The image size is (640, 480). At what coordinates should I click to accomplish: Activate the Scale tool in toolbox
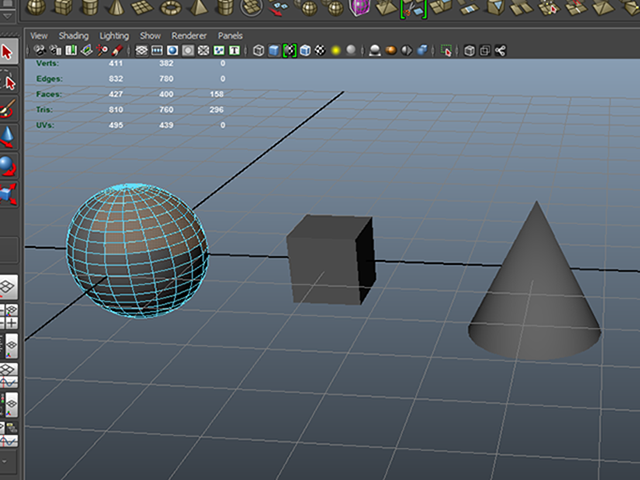click(x=8, y=194)
